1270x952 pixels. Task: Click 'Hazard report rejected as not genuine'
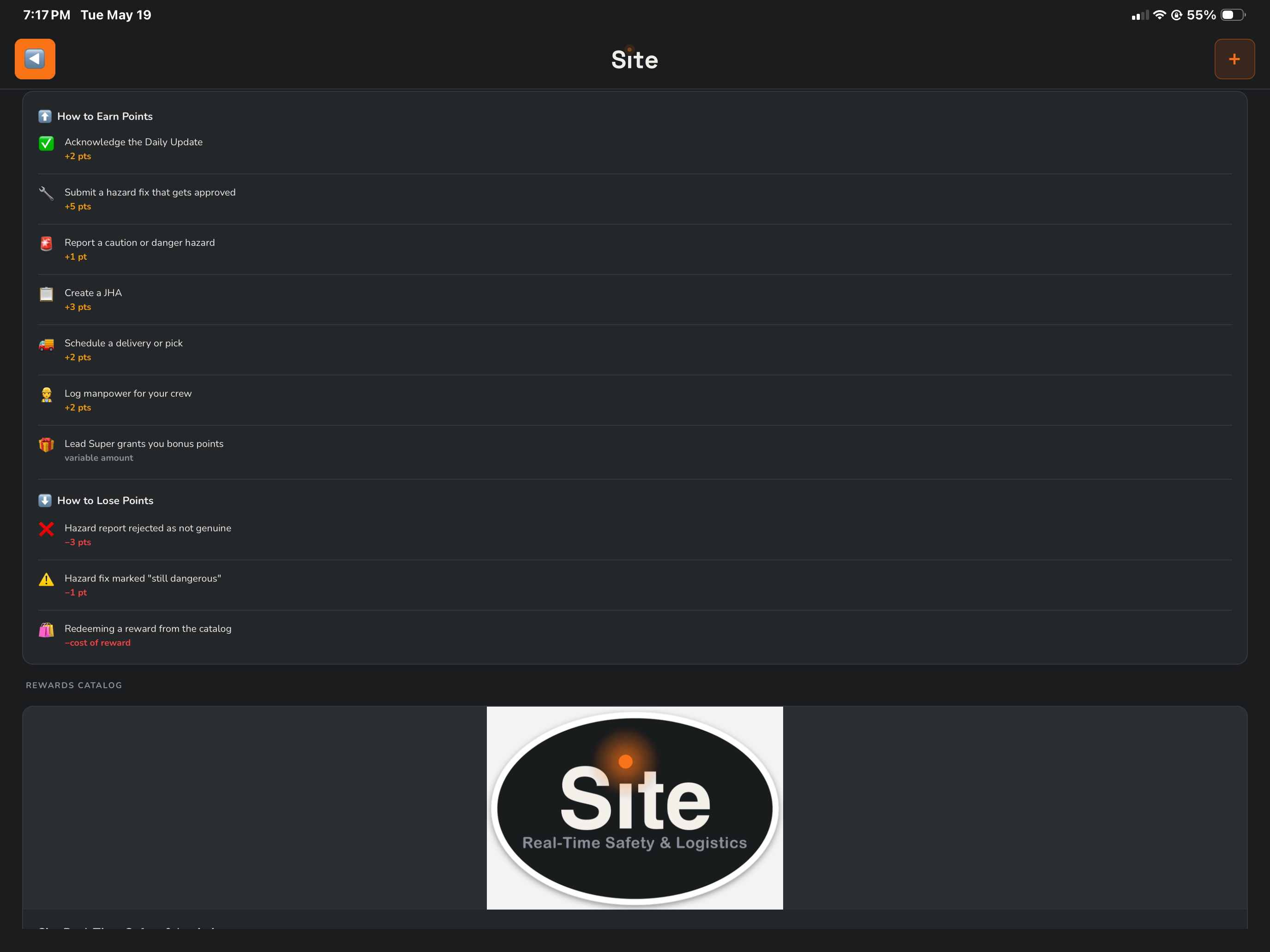[148, 528]
